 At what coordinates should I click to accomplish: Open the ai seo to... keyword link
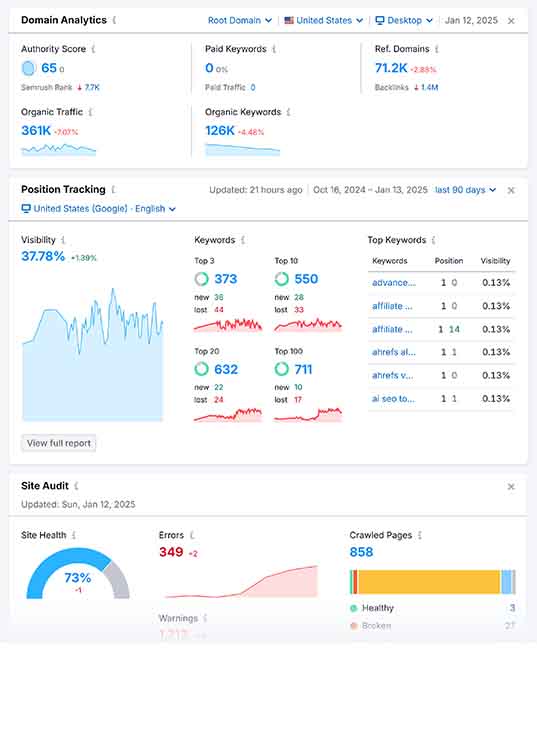[x=393, y=398]
